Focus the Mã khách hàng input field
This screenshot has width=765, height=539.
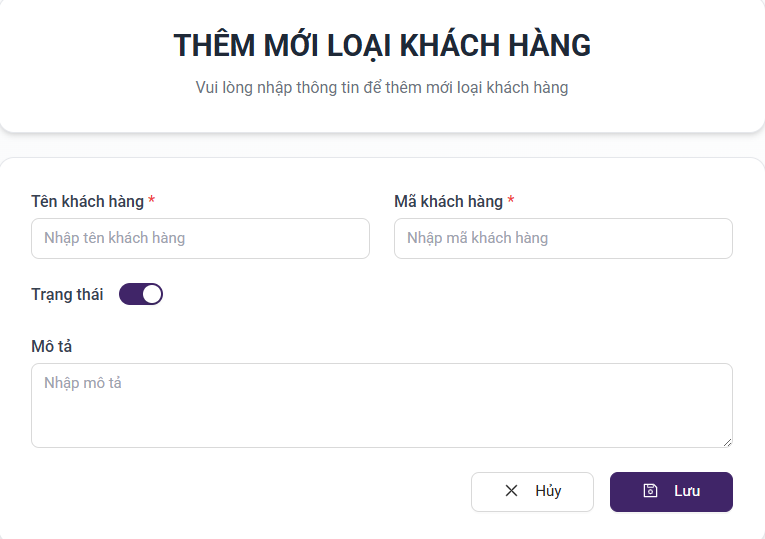pos(563,239)
